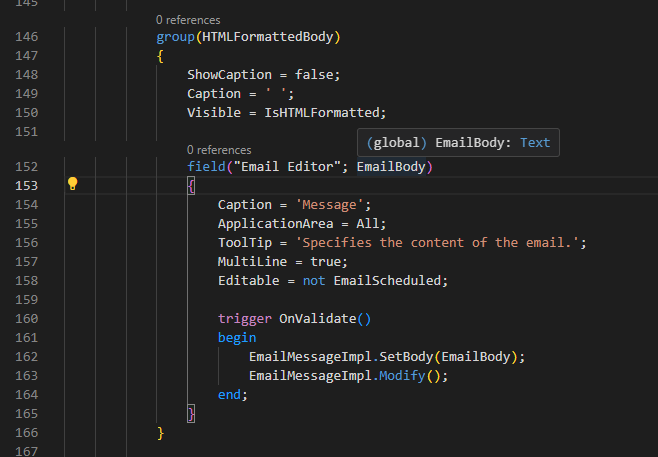Click the 'trigger' keyword on line 160
The image size is (658, 457).
245,319
